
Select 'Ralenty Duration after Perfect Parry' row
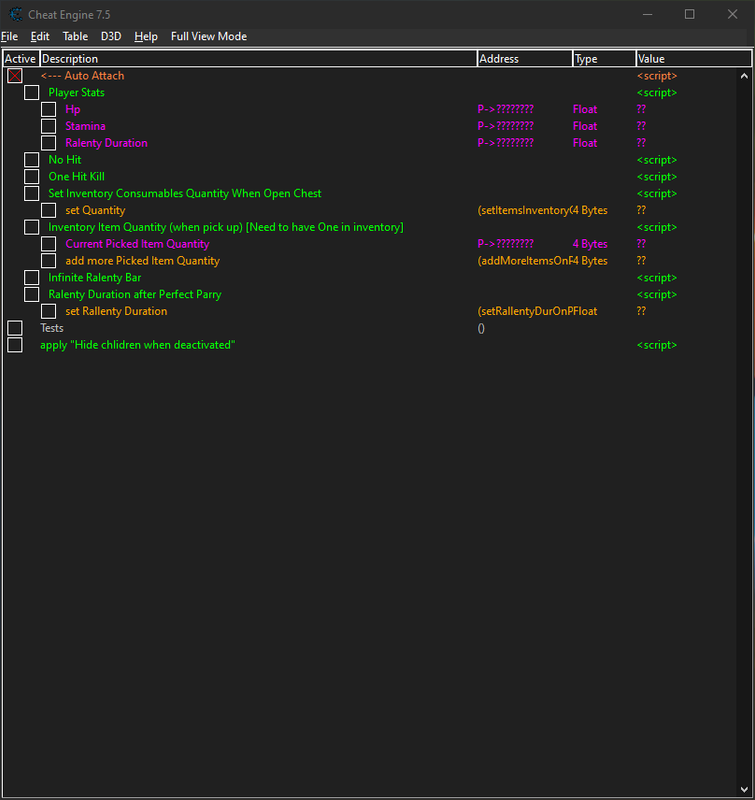(135, 294)
